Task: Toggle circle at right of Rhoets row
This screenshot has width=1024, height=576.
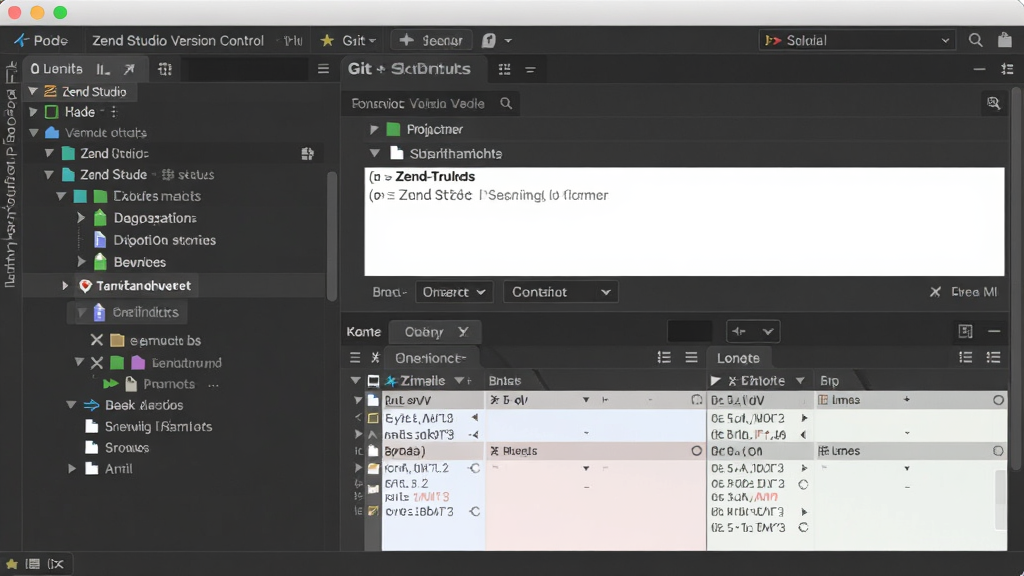Action: (x=697, y=451)
